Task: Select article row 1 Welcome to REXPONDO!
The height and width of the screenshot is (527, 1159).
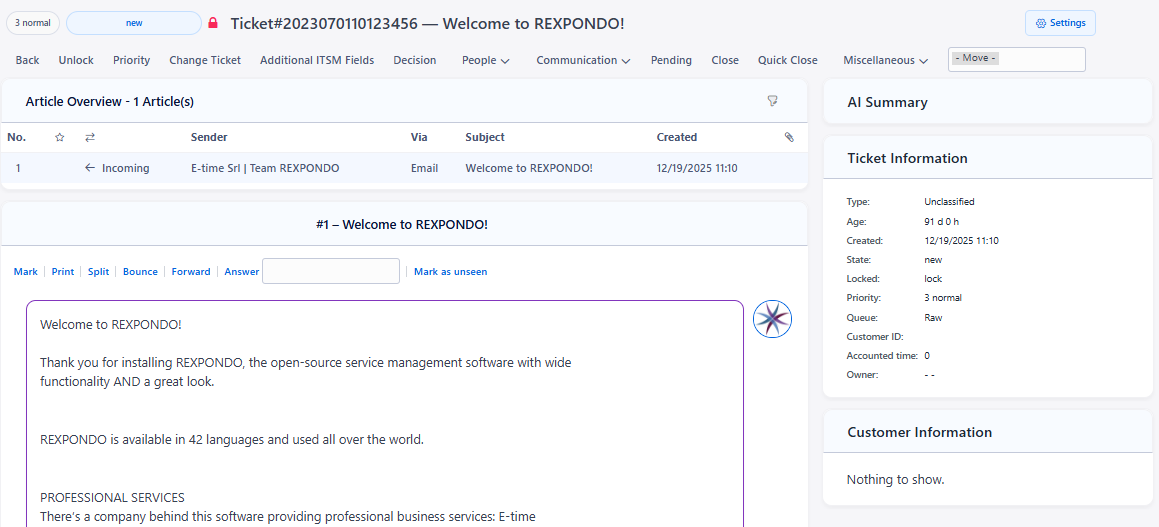Action: (x=404, y=168)
